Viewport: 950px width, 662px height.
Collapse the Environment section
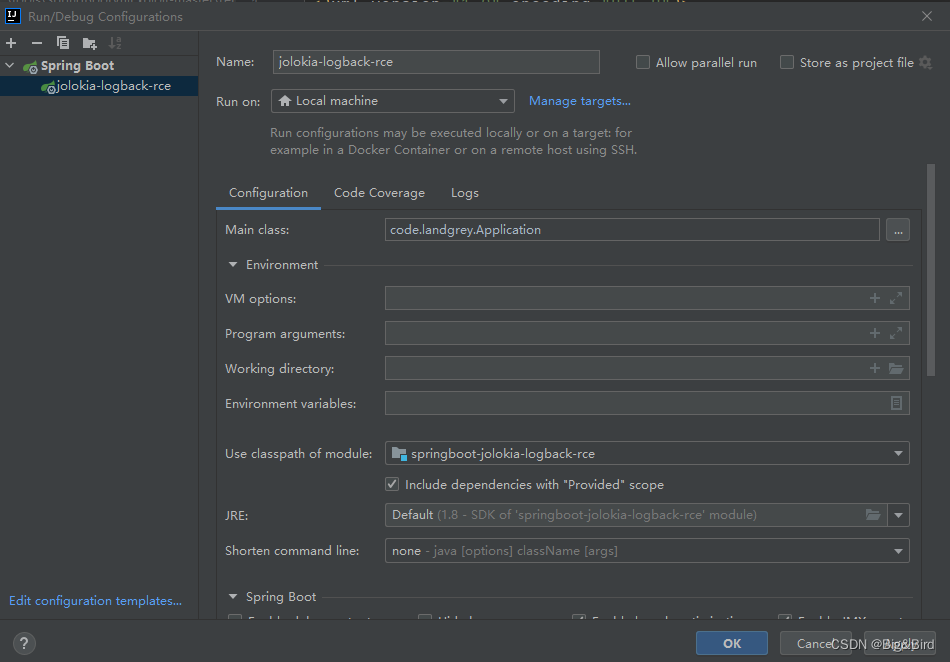click(x=233, y=265)
